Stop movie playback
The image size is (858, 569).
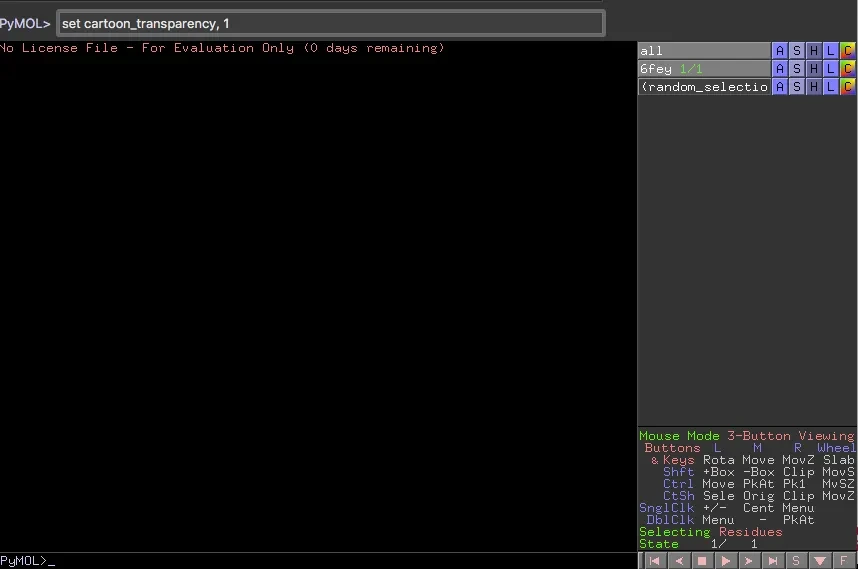(x=702, y=561)
